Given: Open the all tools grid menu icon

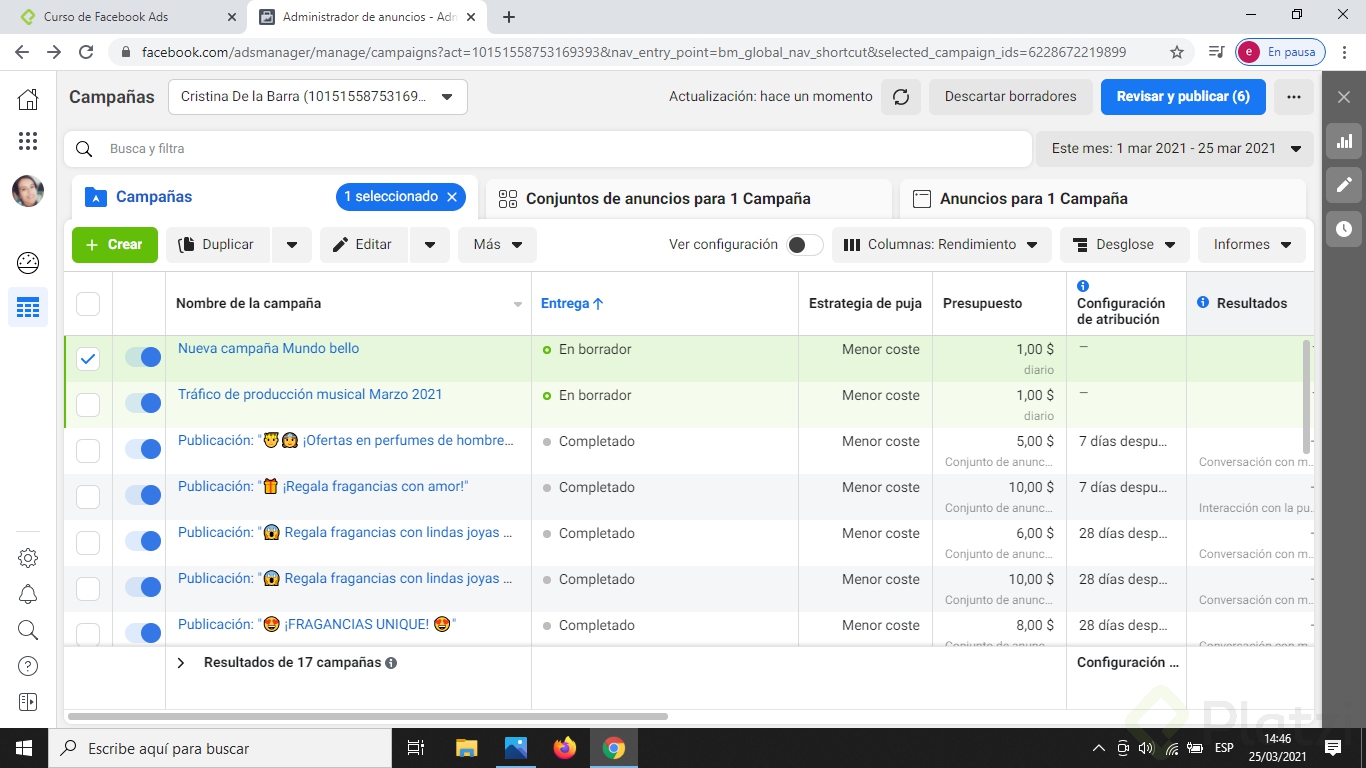Looking at the screenshot, I should pos(28,141).
